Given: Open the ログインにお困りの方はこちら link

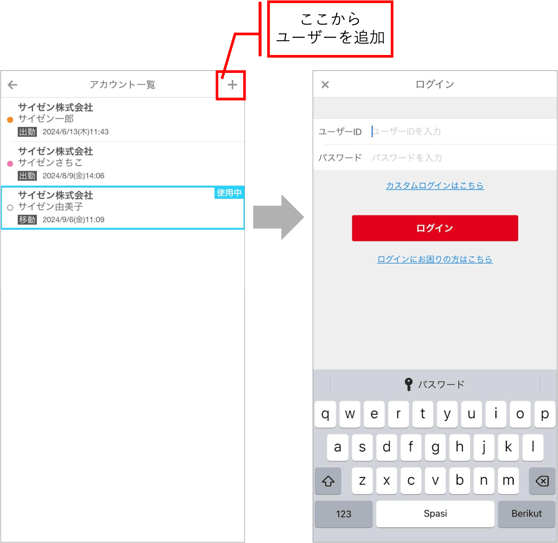Looking at the screenshot, I should [435, 259].
